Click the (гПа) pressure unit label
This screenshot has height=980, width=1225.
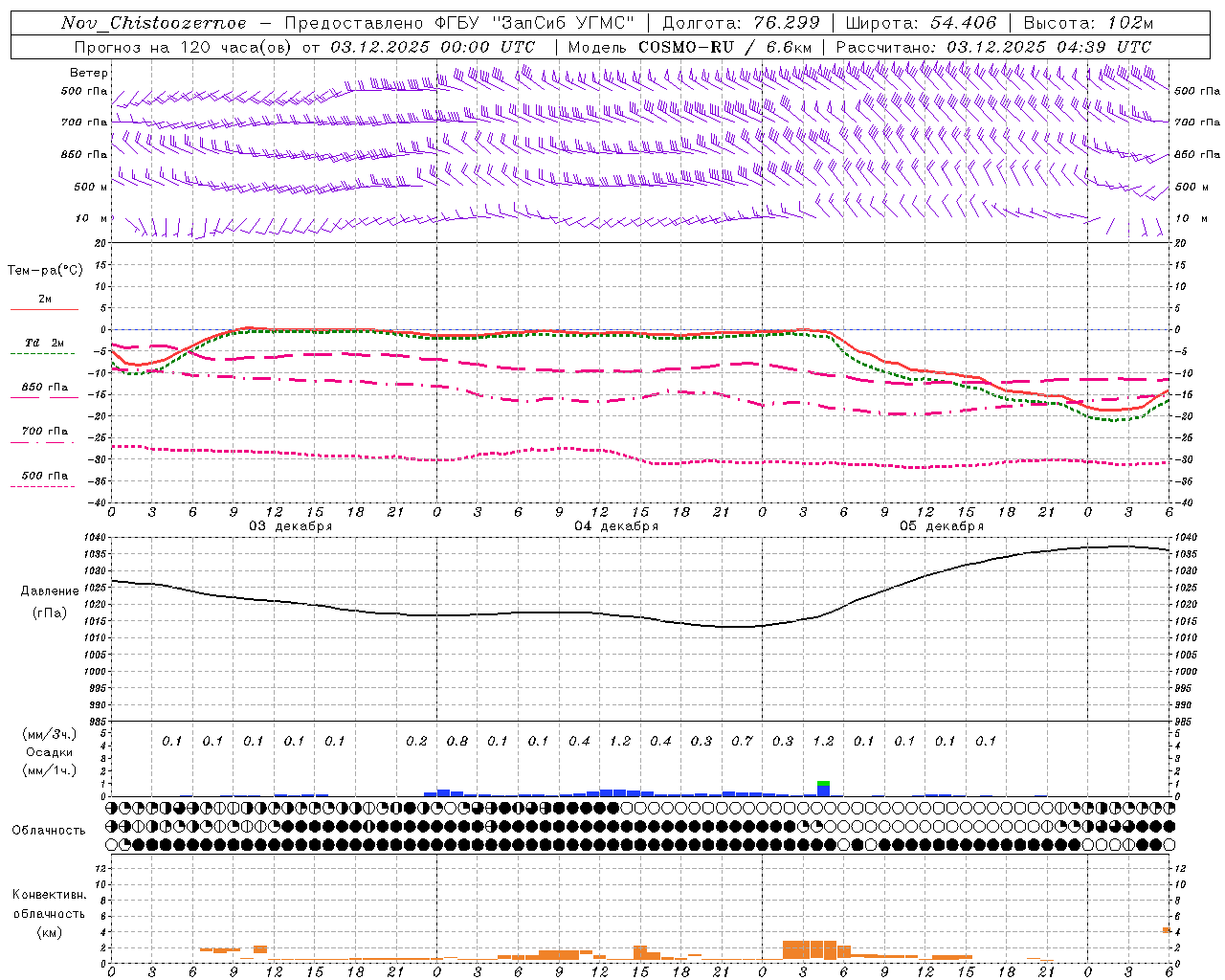tap(50, 613)
